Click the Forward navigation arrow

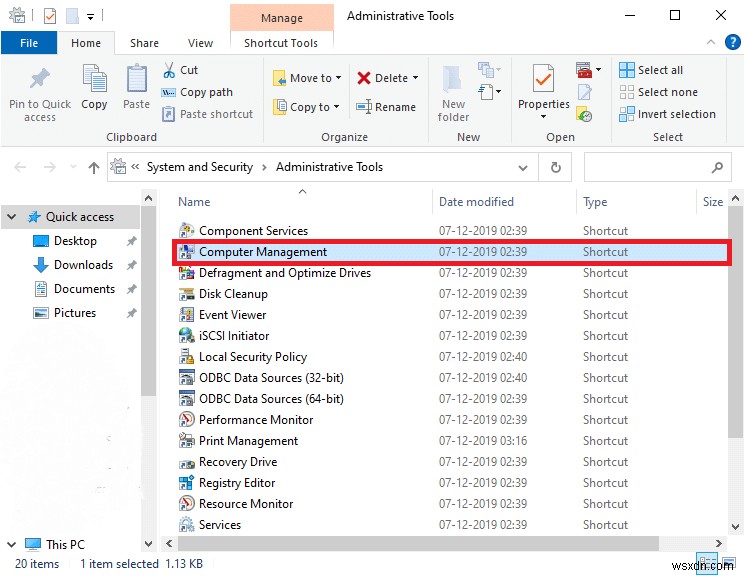click(49, 167)
